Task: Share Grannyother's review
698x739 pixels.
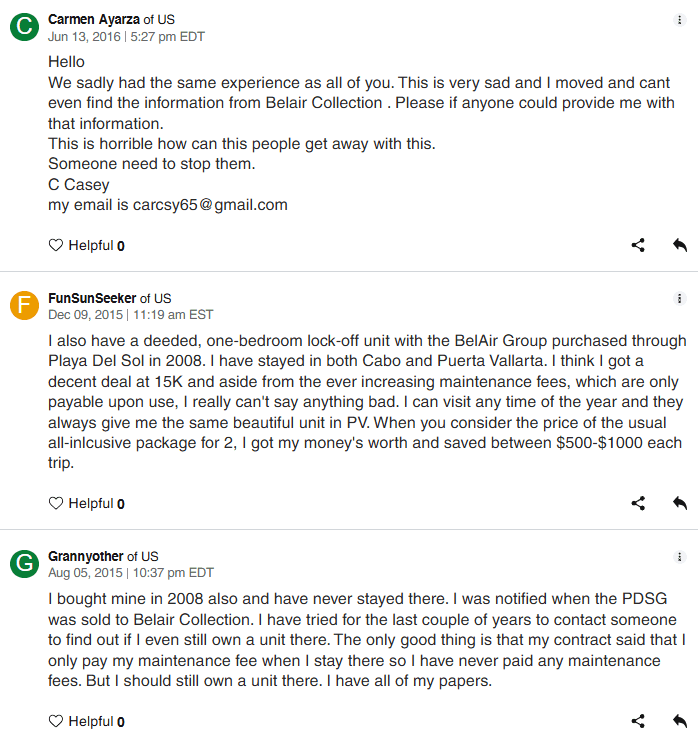Action: pos(638,721)
